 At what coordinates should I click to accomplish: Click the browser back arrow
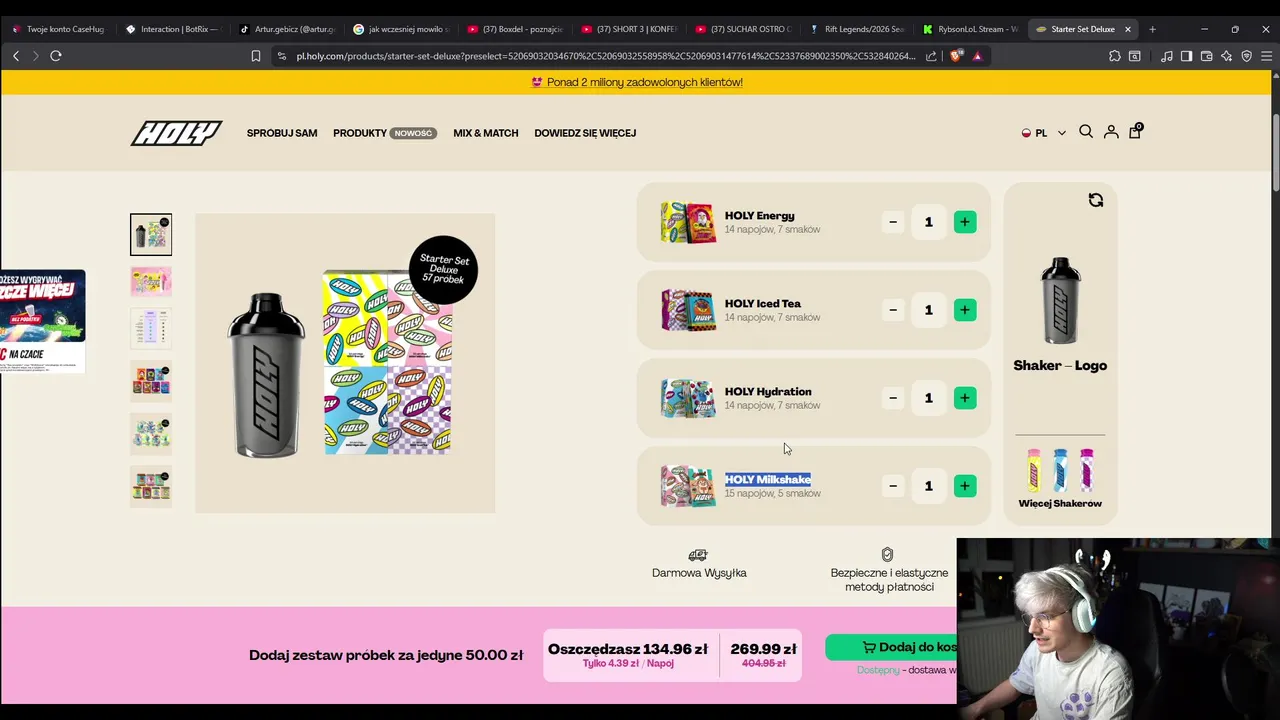click(16, 56)
